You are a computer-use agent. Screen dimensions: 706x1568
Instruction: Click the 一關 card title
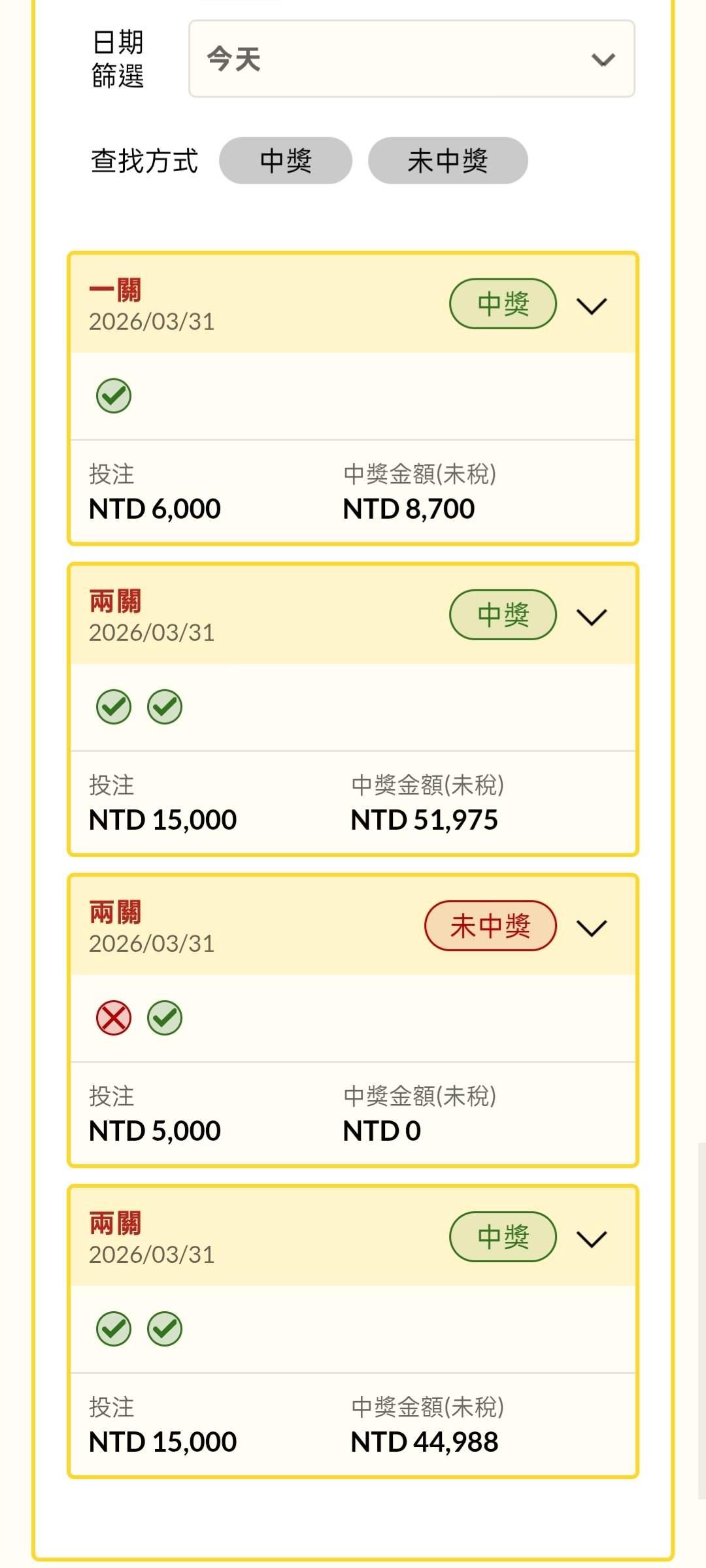pos(115,290)
